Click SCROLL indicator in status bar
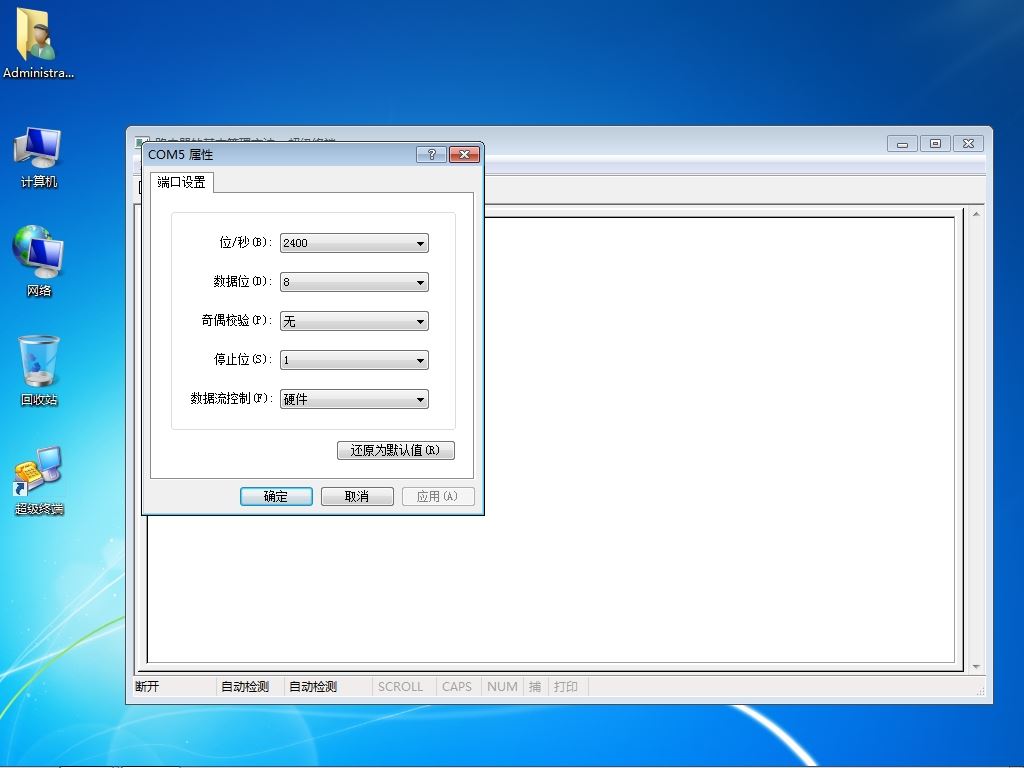The image size is (1024, 768). tap(400, 686)
